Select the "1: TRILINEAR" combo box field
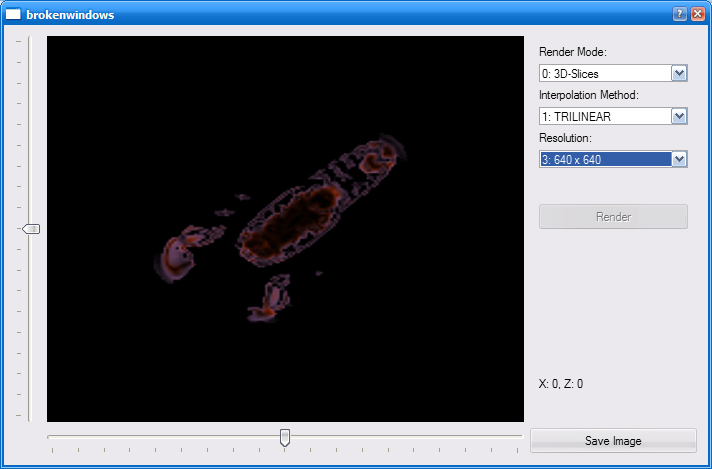This screenshot has width=712, height=469. click(604, 116)
